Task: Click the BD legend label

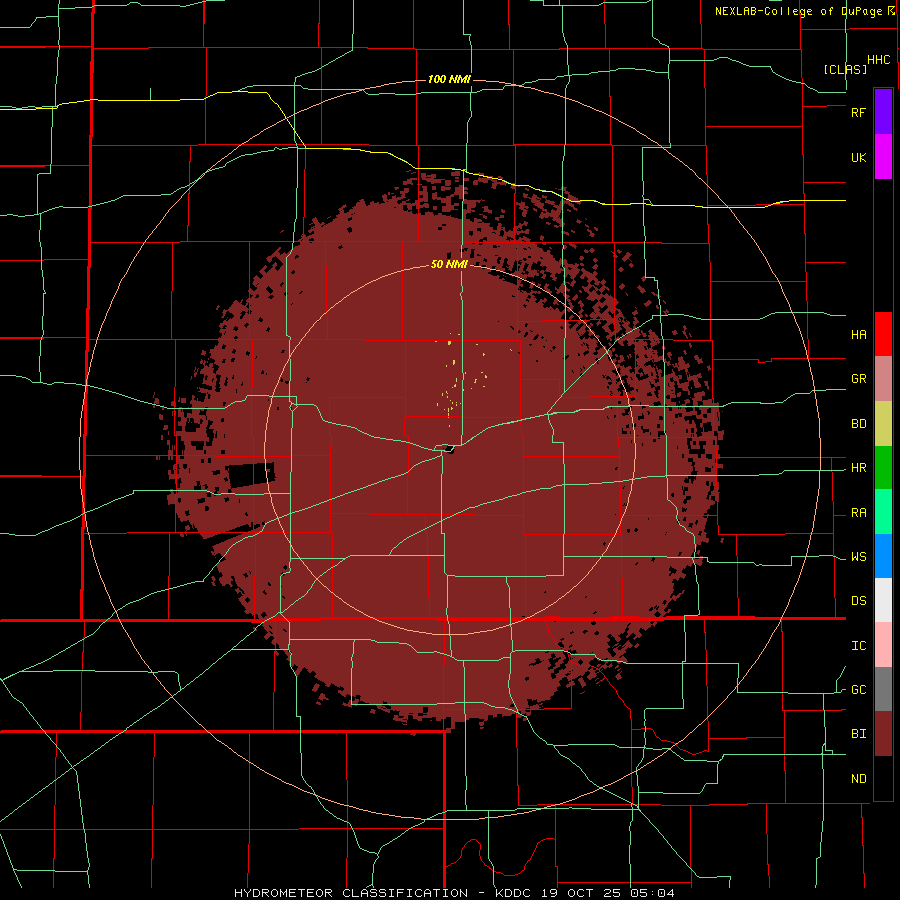Action: pos(859,424)
